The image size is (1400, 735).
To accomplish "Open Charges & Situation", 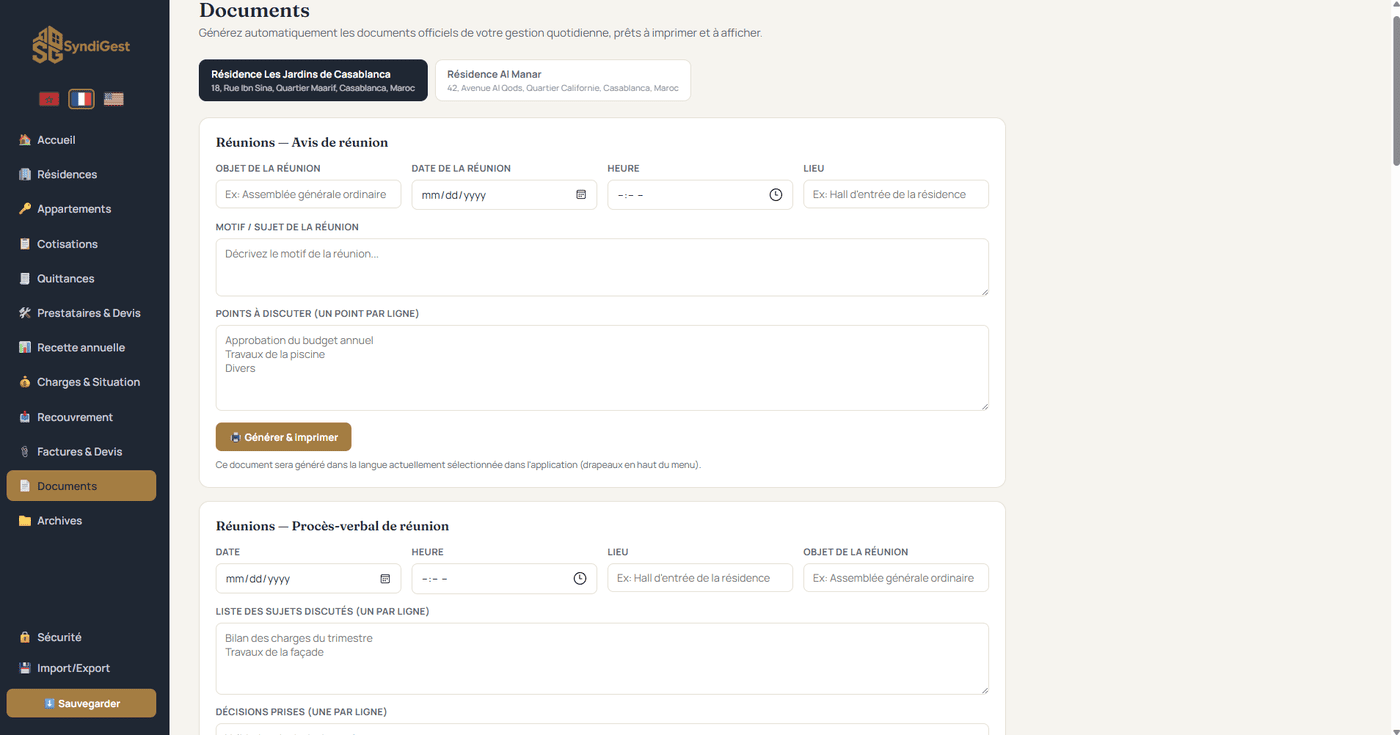I will (x=81, y=382).
